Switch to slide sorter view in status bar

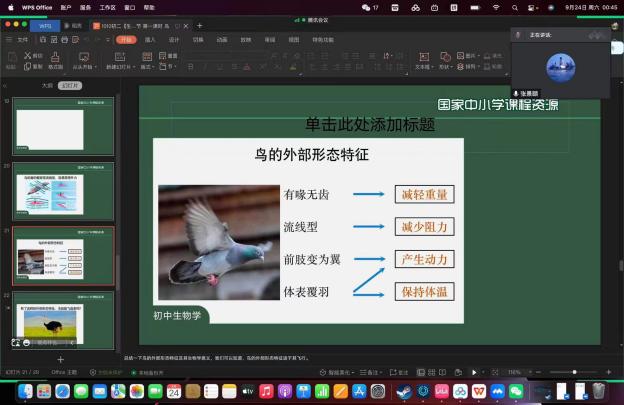433,372
